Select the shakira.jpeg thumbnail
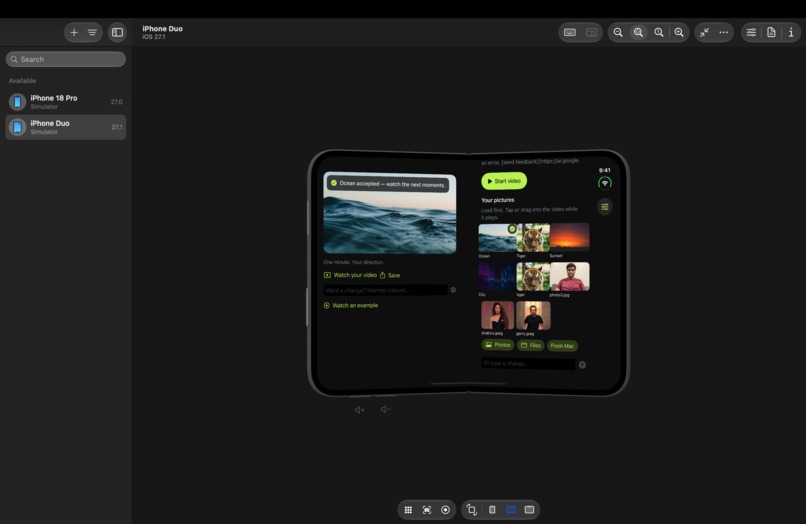The width and height of the screenshot is (806, 524). click(x=497, y=315)
